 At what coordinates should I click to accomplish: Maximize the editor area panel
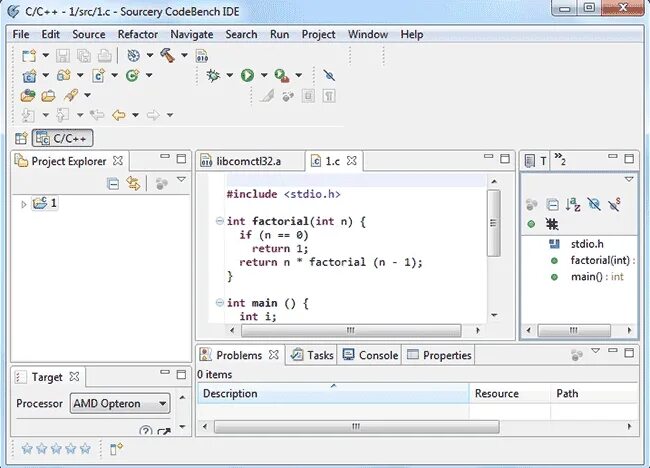click(x=505, y=158)
